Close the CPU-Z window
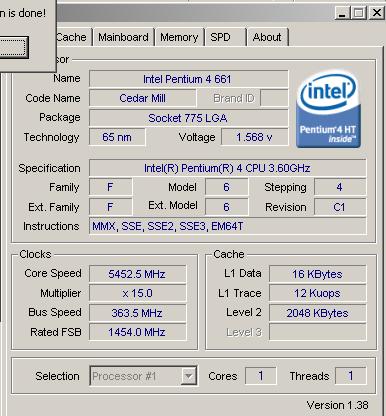 [377, 13]
